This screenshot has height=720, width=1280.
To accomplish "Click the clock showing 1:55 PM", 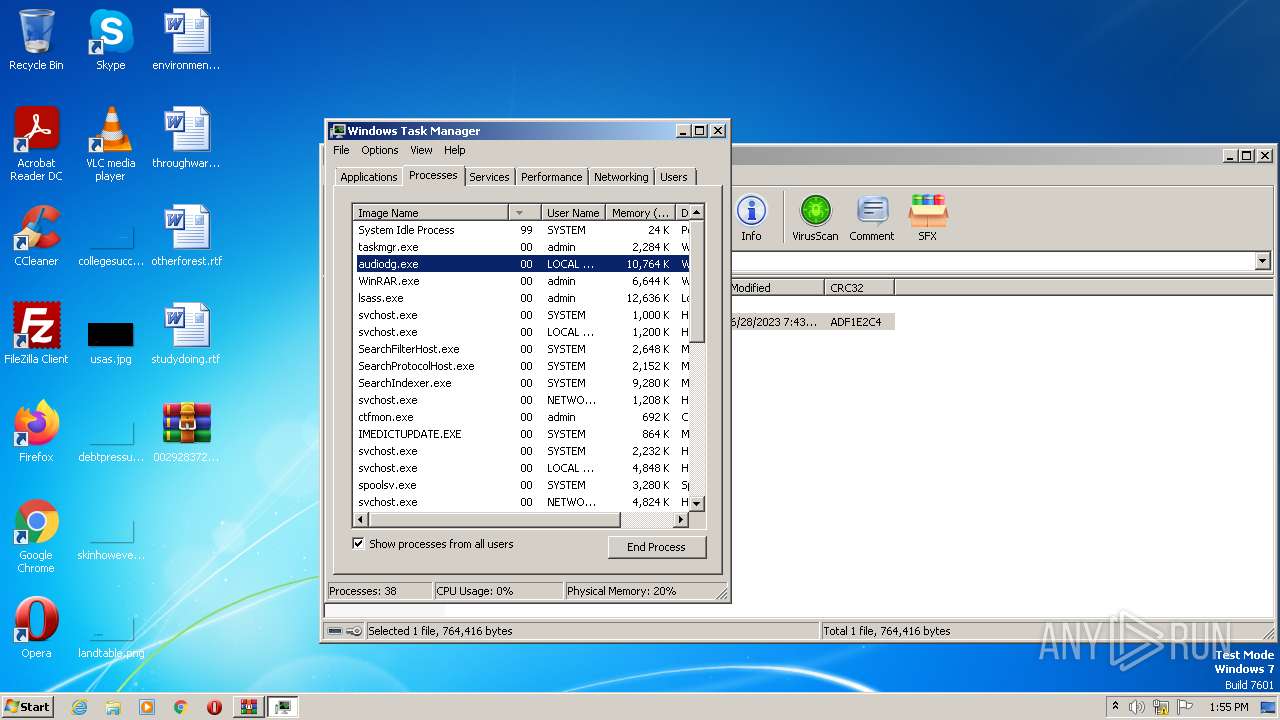I will point(1228,707).
